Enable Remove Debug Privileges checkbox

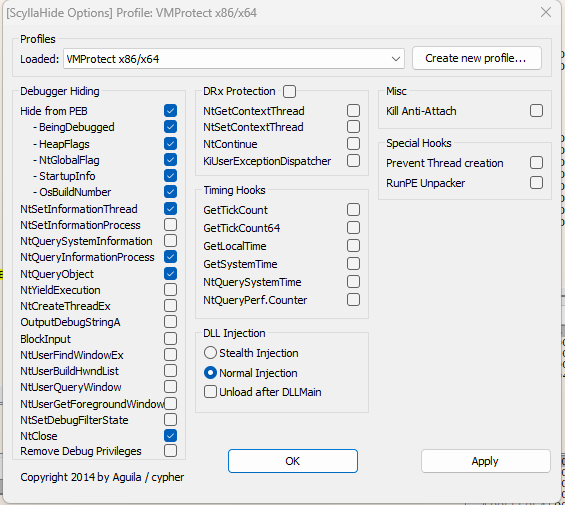click(x=170, y=451)
